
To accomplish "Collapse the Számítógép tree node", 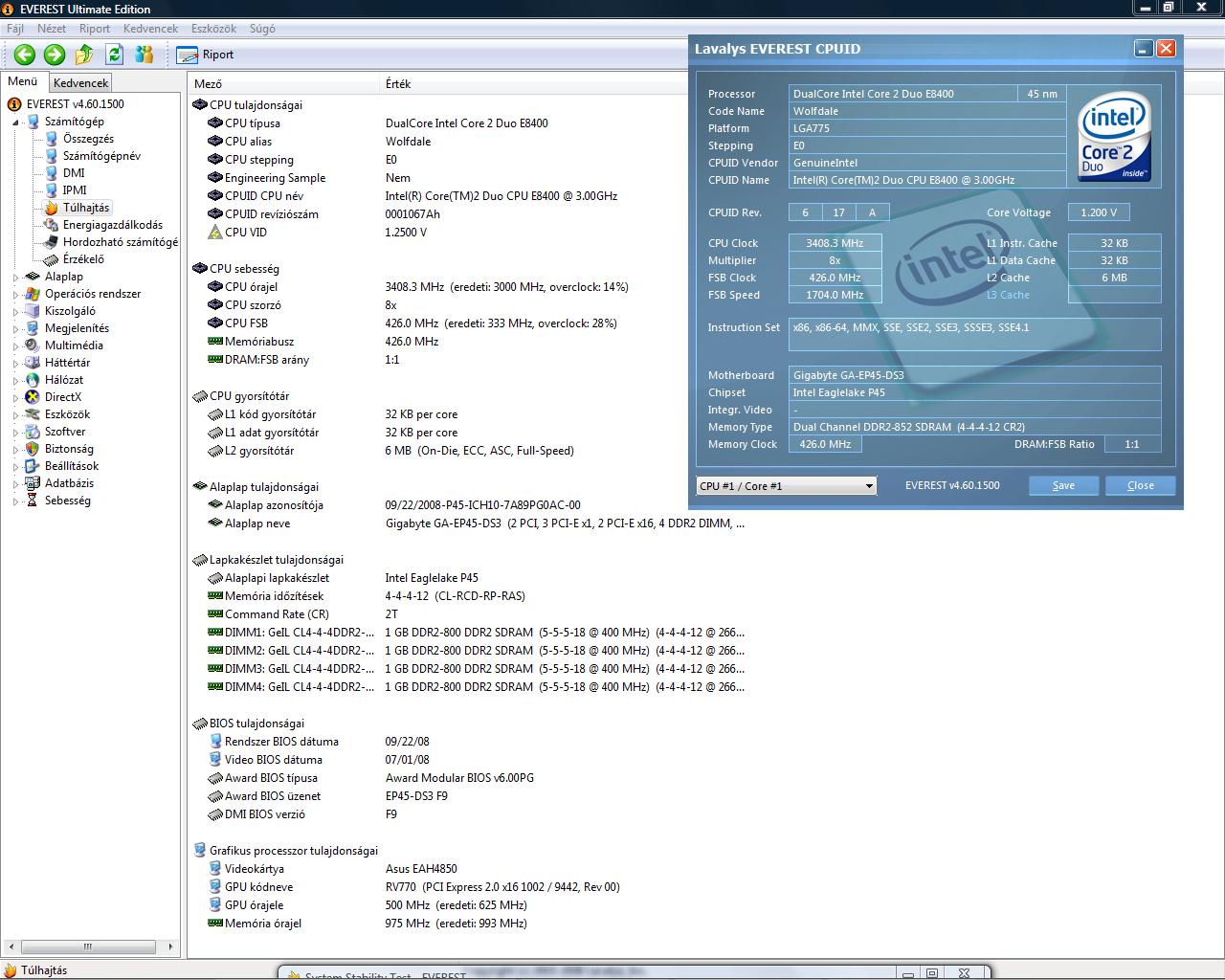I will 15,122.
